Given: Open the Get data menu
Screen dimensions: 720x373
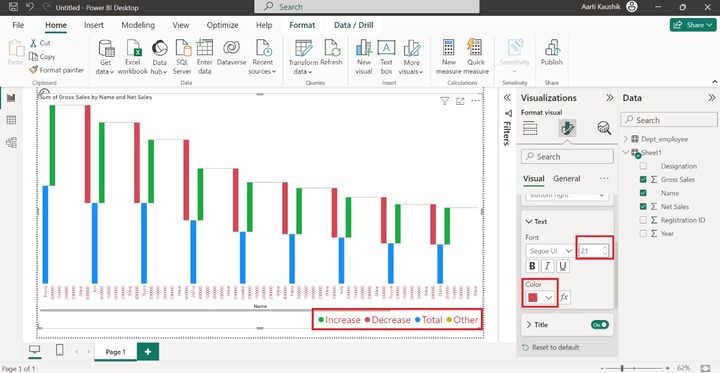Looking at the screenshot, I should click(105, 57).
